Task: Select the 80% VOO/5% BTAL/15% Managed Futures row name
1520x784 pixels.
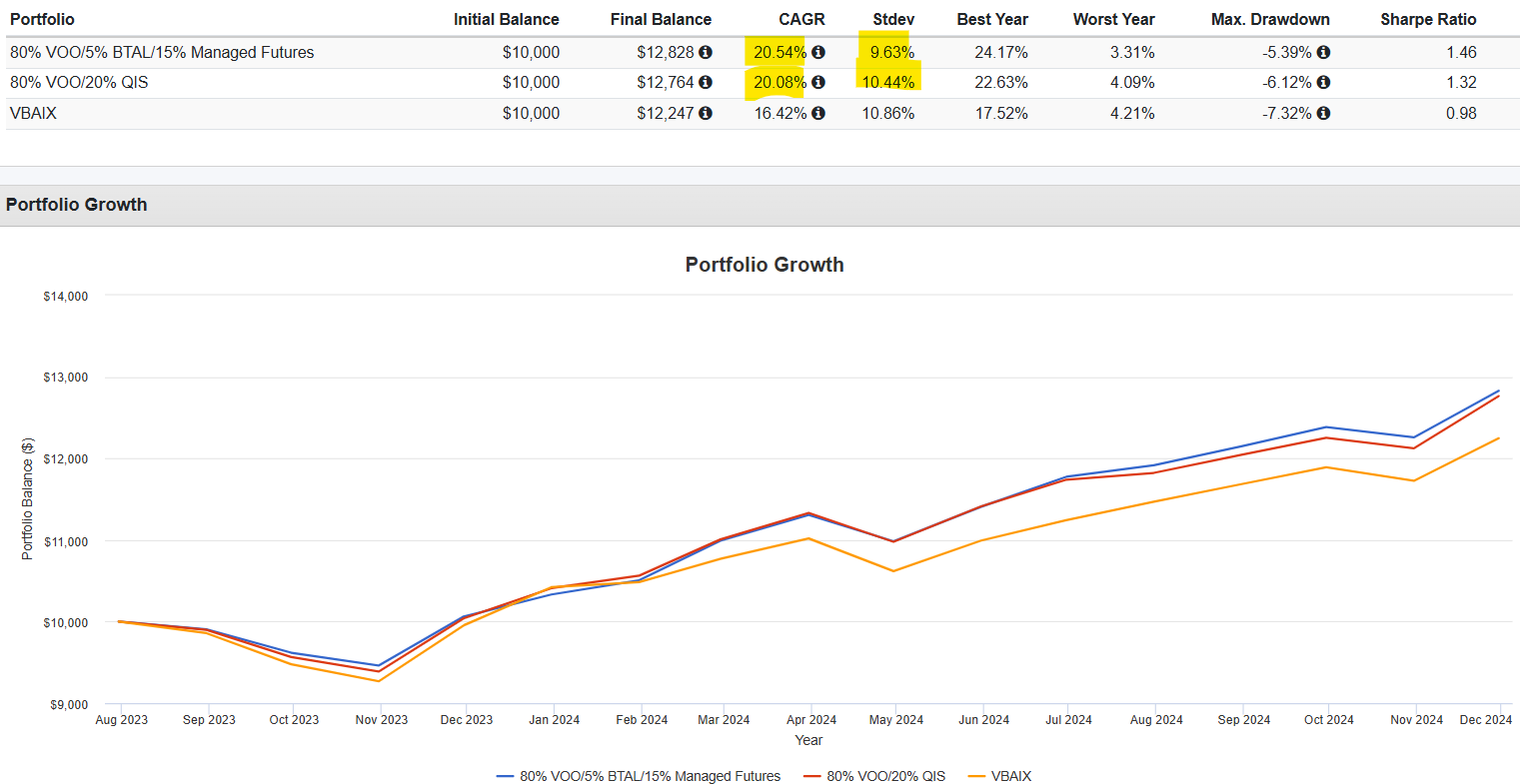Action: pos(162,52)
